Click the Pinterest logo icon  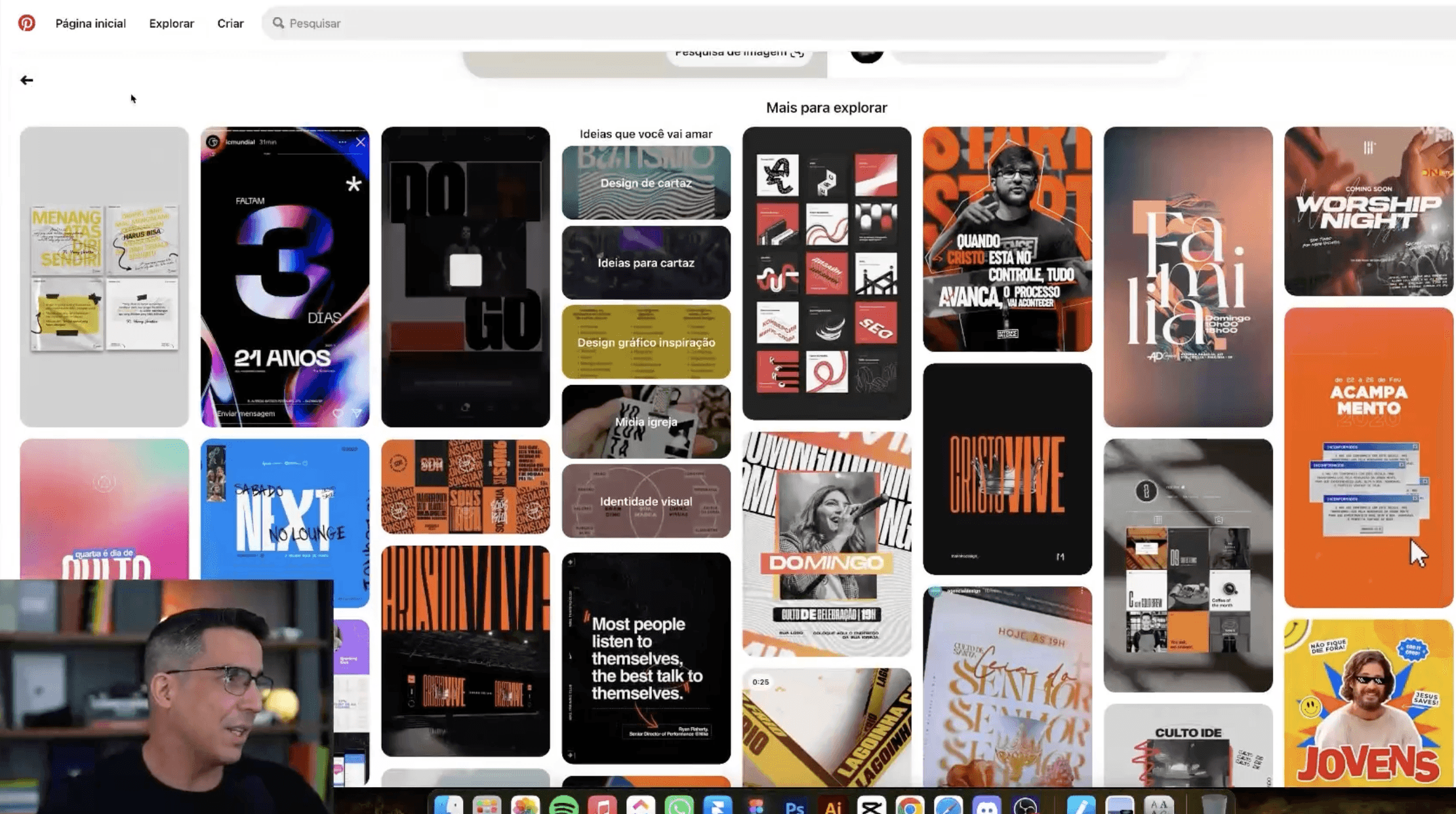tap(26, 23)
